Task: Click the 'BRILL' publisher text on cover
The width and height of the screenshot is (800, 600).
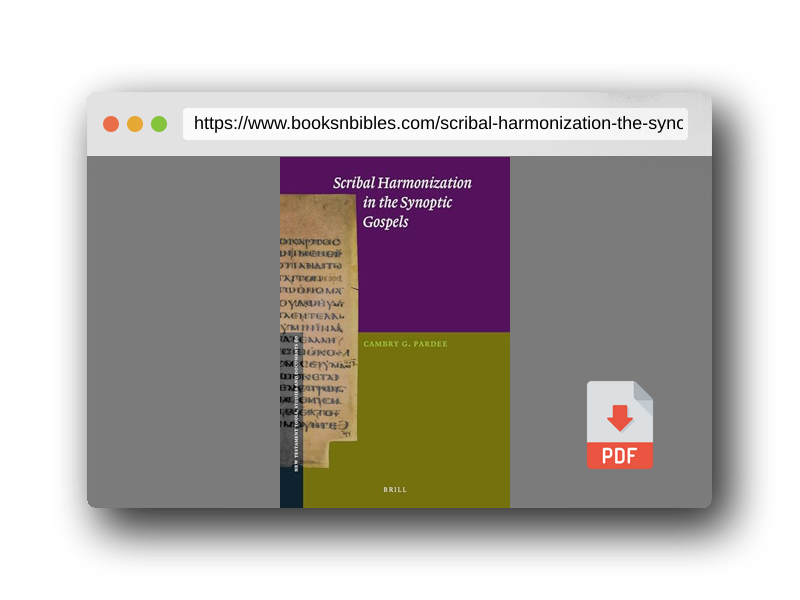Action: 395,489
